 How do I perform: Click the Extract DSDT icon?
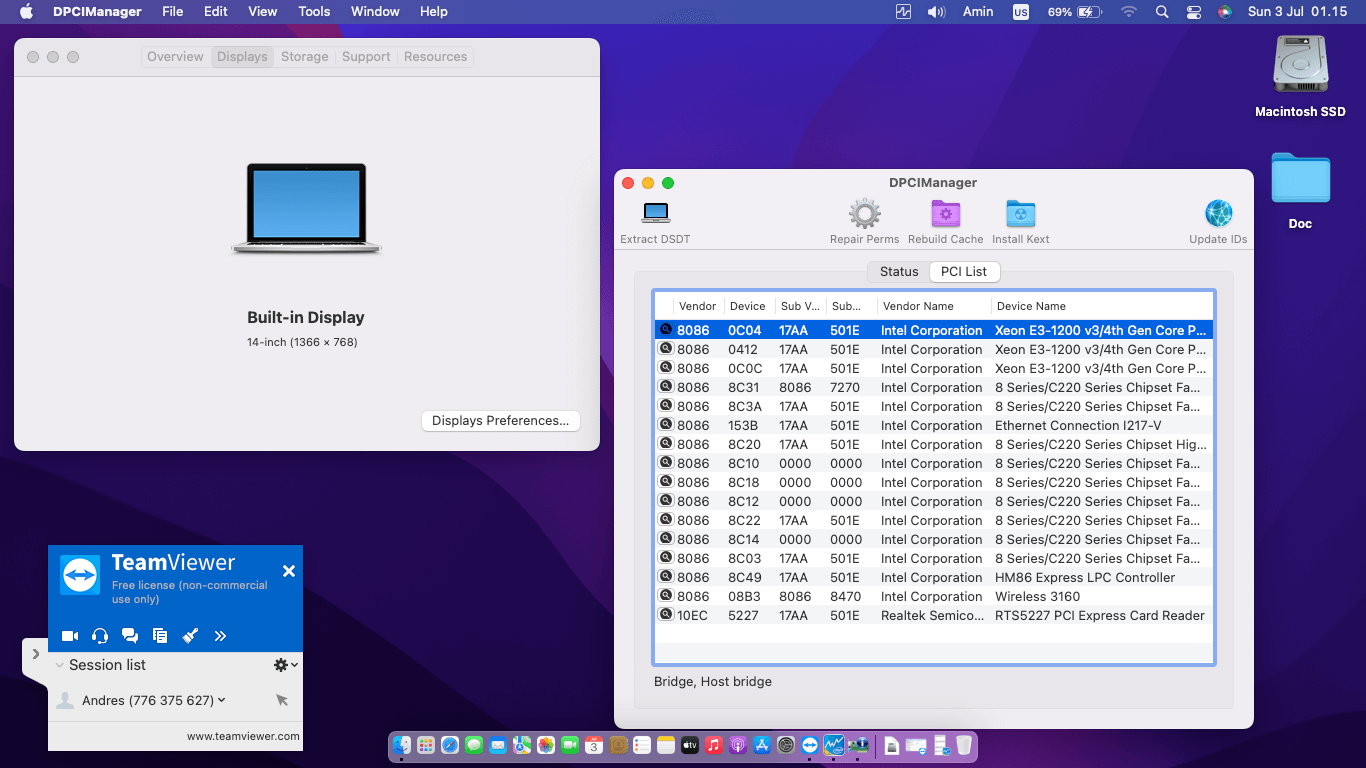coord(655,213)
